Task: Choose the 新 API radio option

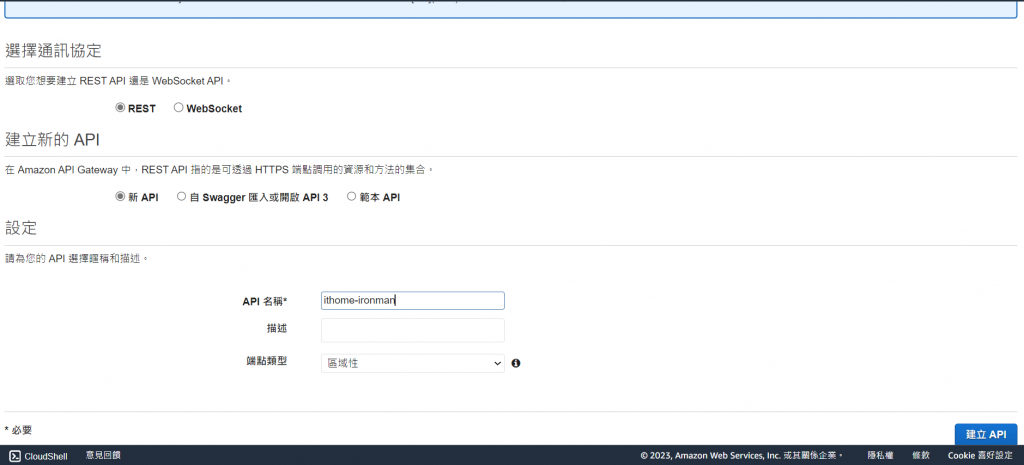Action: pyautogui.click(x=120, y=197)
